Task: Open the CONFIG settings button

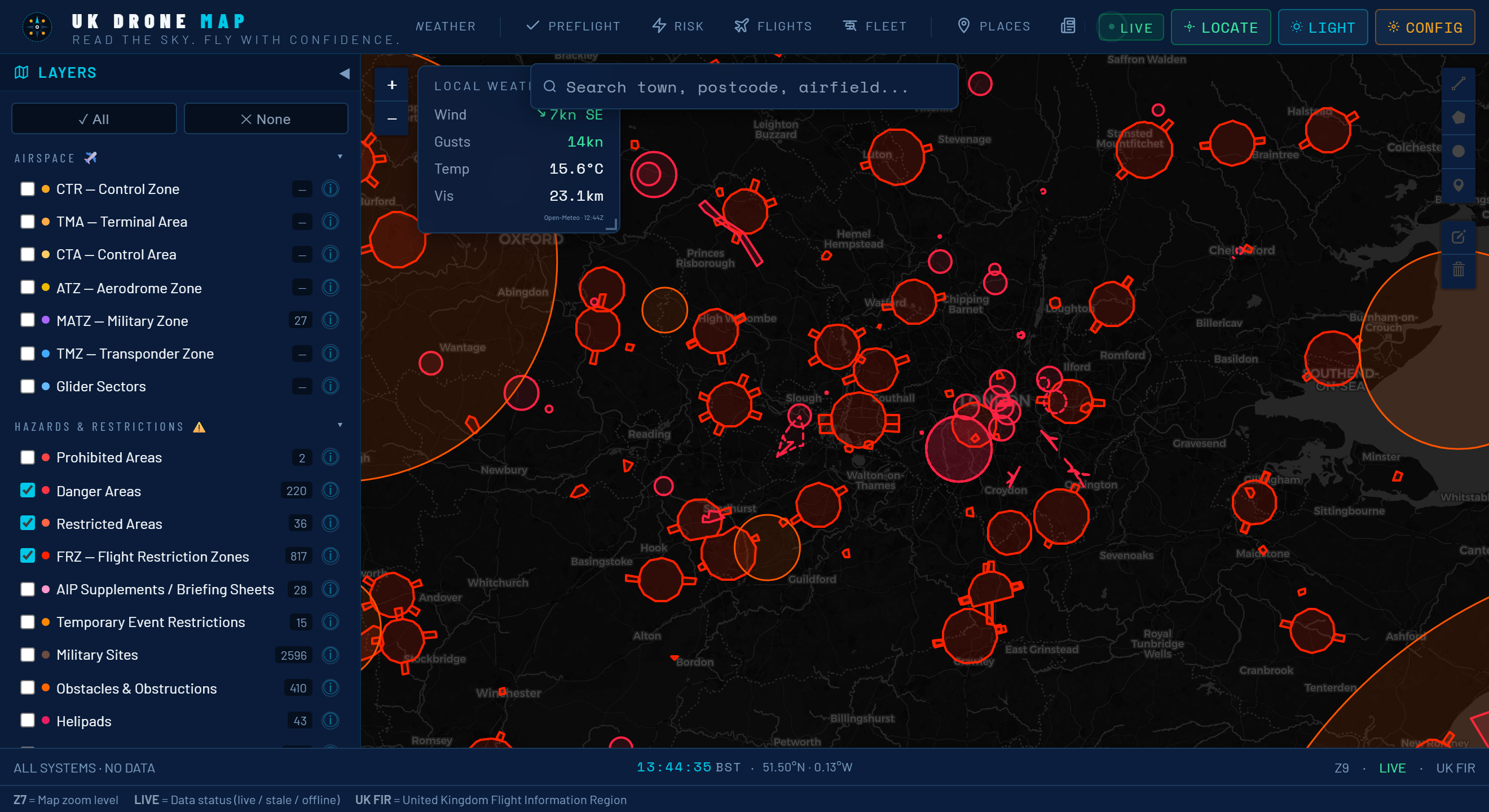Action: 1425,27
